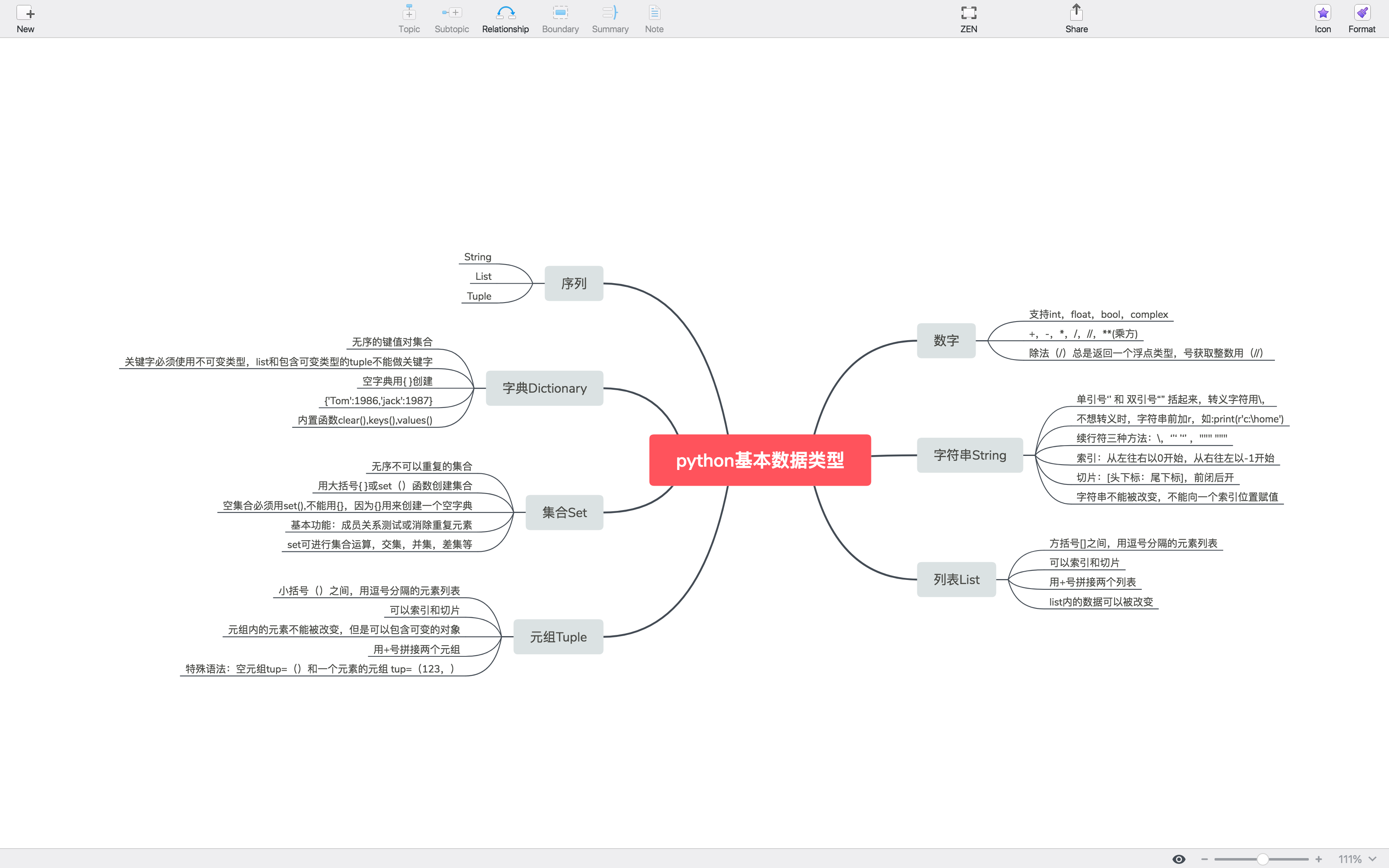This screenshot has width=1389, height=868.
Task: Click the Boundary tool icon
Action: pyautogui.click(x=560, y=13)
